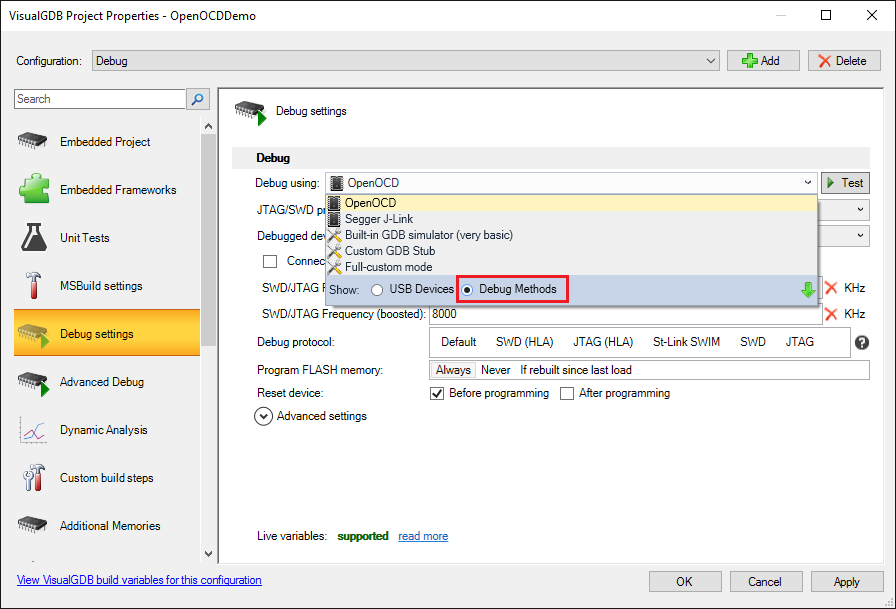The width and height of the screenshot is (896, 609).
Task: Click the Embedded Project chip icon
Action: [x=33, y=141]
